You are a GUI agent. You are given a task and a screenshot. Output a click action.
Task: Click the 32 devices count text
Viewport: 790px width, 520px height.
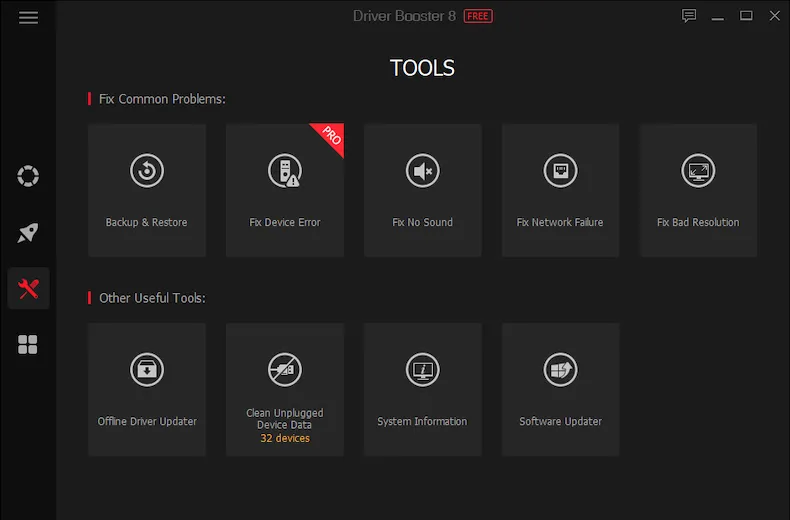(285, 438)
